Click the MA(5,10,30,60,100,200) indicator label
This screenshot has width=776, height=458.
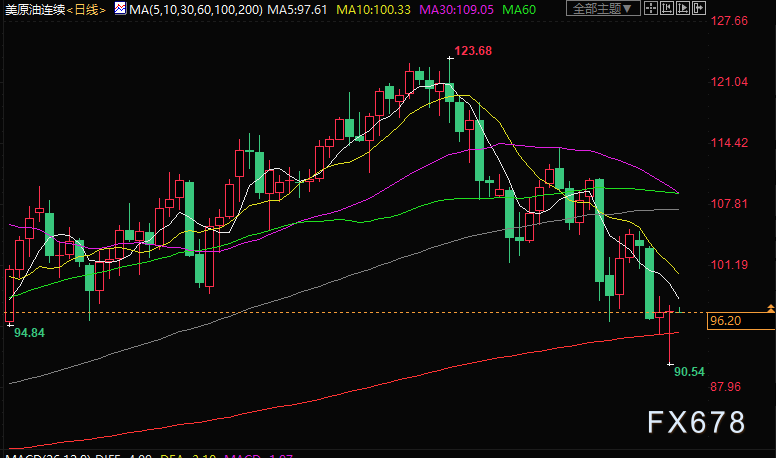(196, 9)
